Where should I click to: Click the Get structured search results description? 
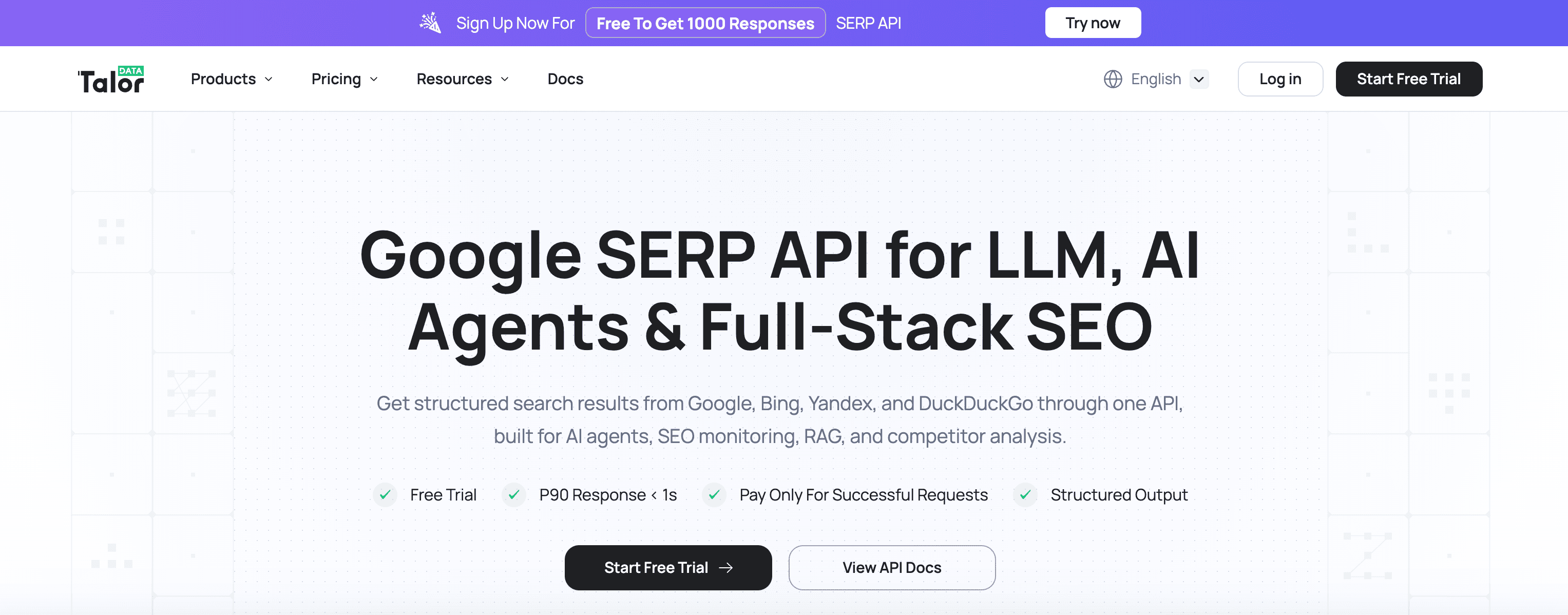click(x=780, y=419)
